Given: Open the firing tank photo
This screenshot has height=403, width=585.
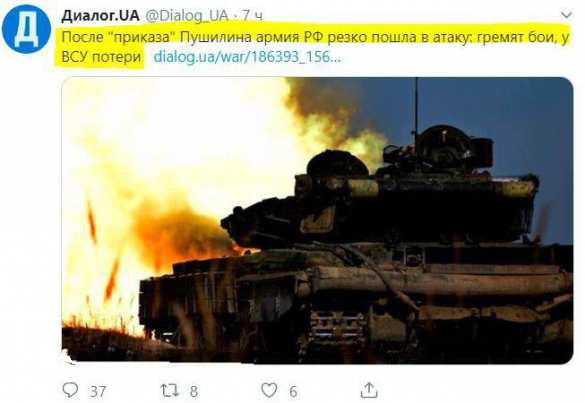Looking at the screenshot, I should [x=317, y=220].
